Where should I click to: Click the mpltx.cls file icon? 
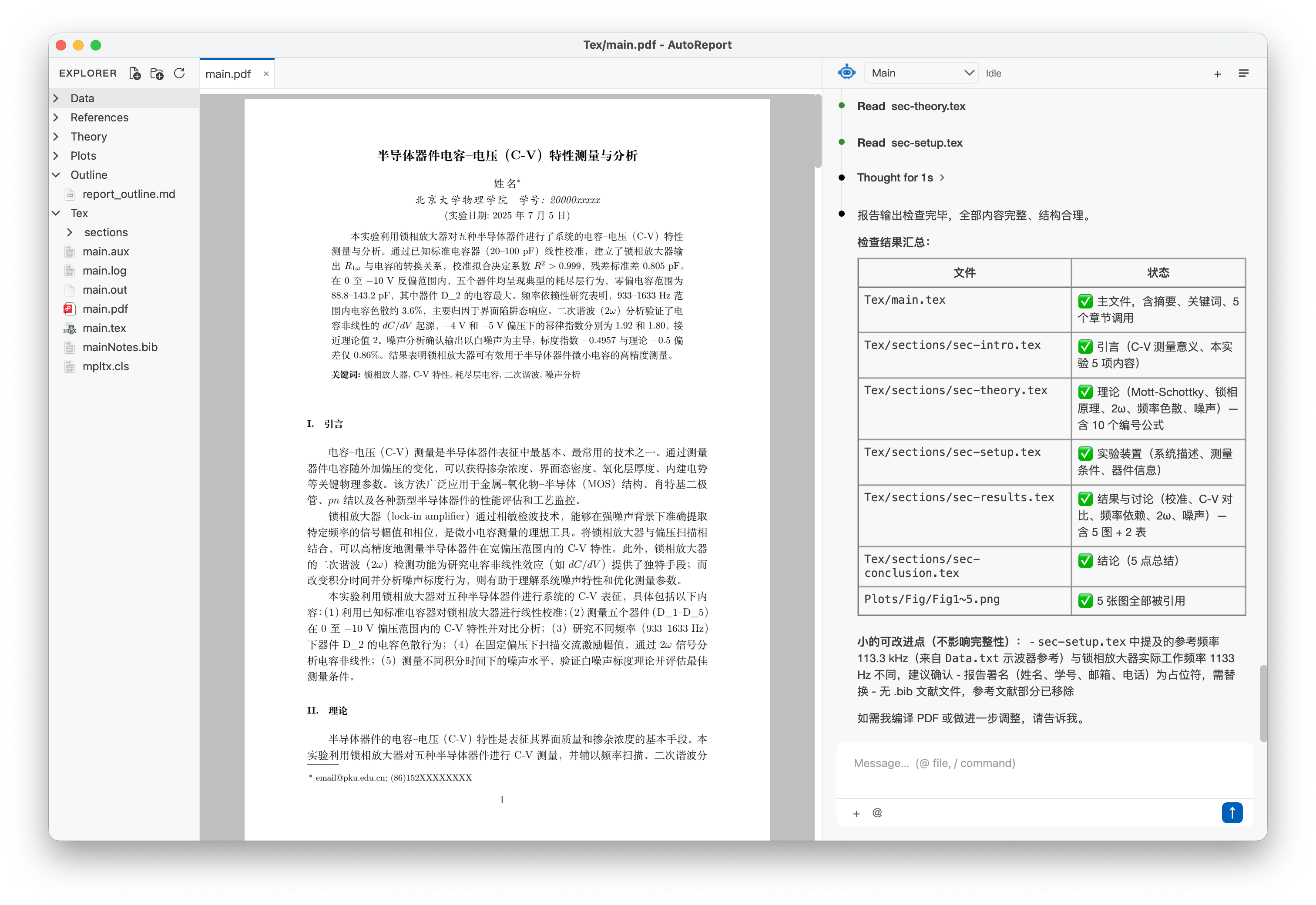point(69,367)
